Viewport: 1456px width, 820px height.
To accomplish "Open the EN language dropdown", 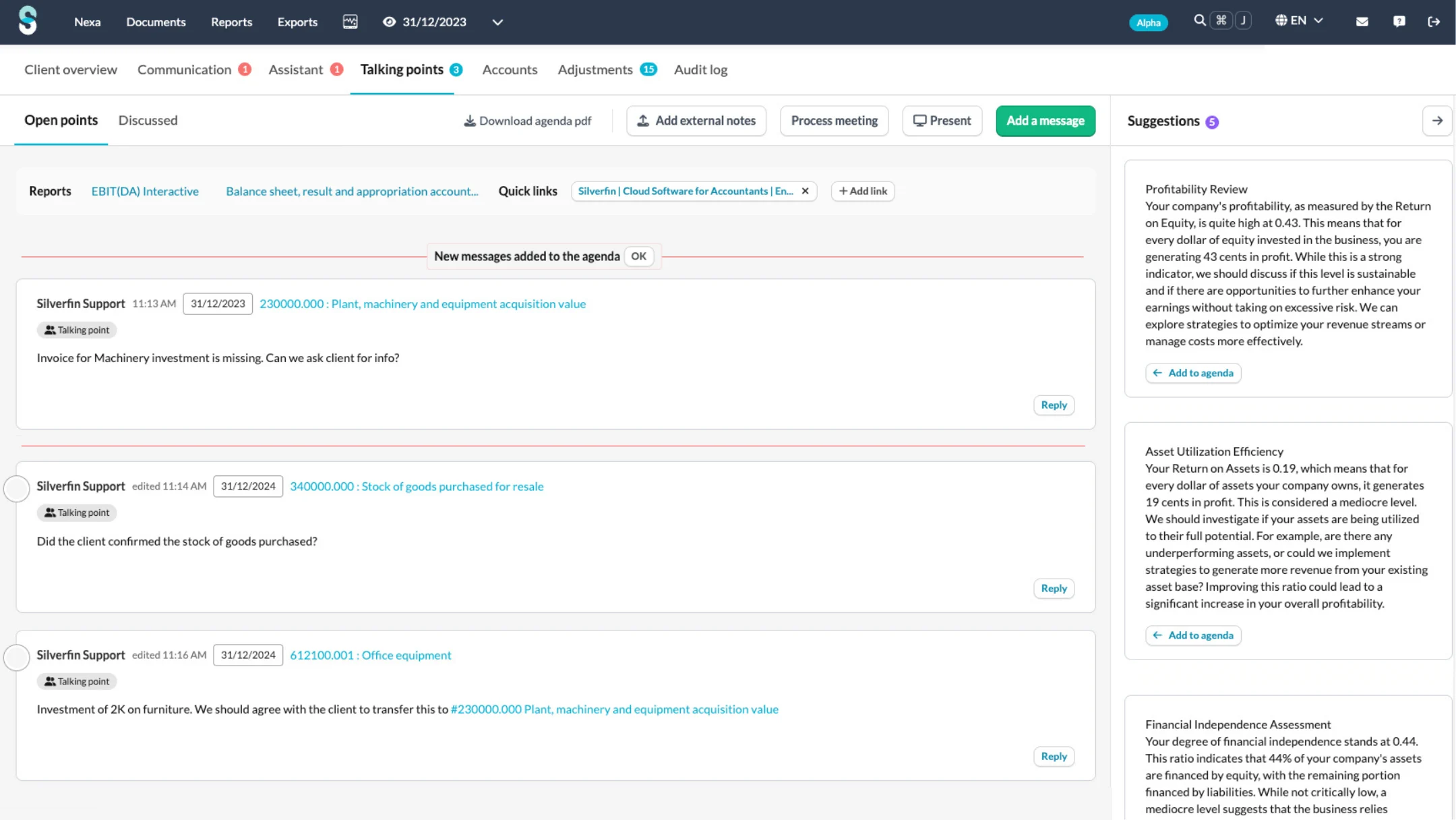I will pos(1299,21).
